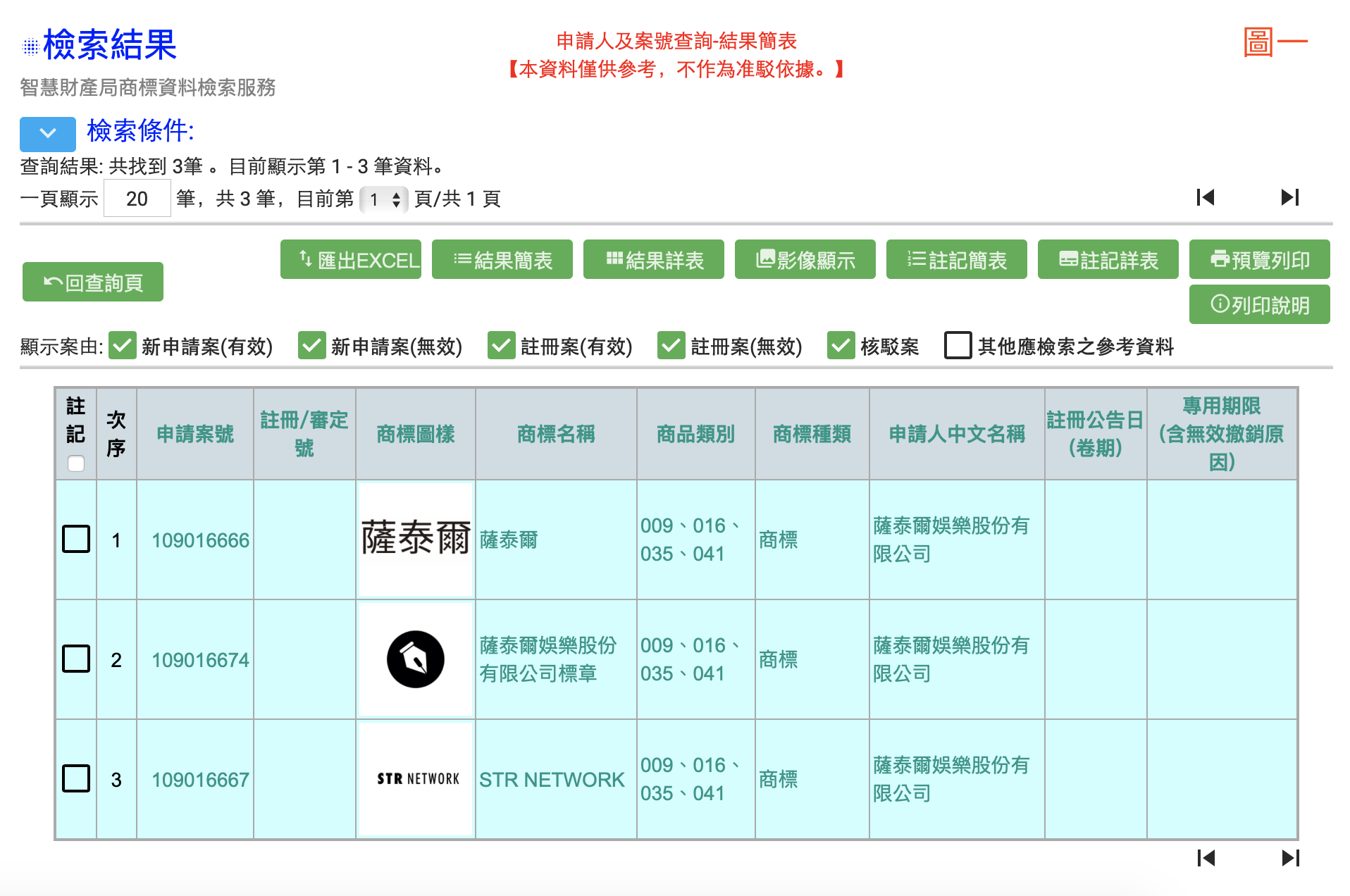Image resolution: width=1350 pixels, height=896 pixels.
Task: Uncheck 註冊案(有效) filter
Action: tap(502, 345)
